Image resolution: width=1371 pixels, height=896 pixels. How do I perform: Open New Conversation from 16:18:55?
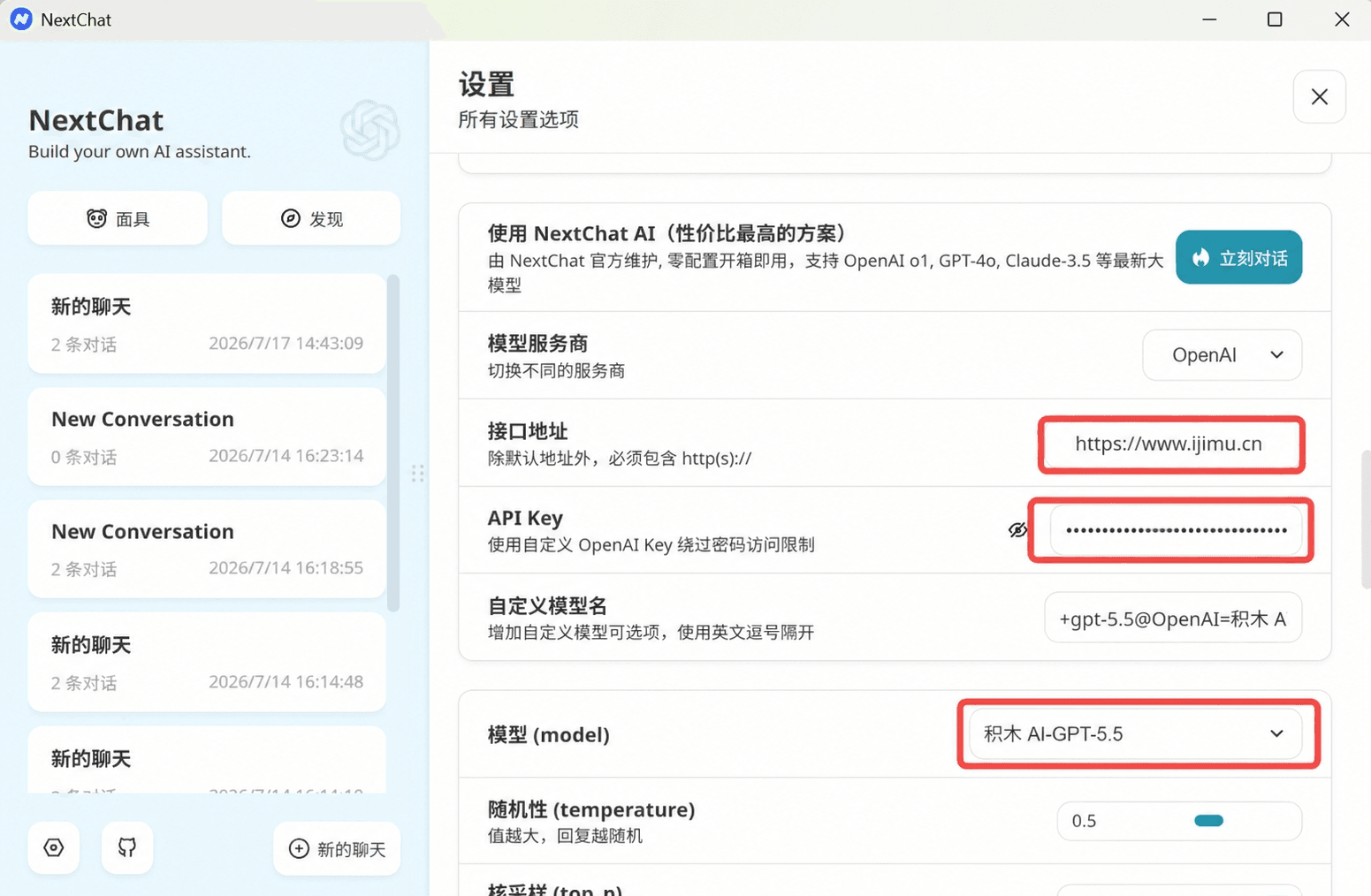click(x=207, y=549)
